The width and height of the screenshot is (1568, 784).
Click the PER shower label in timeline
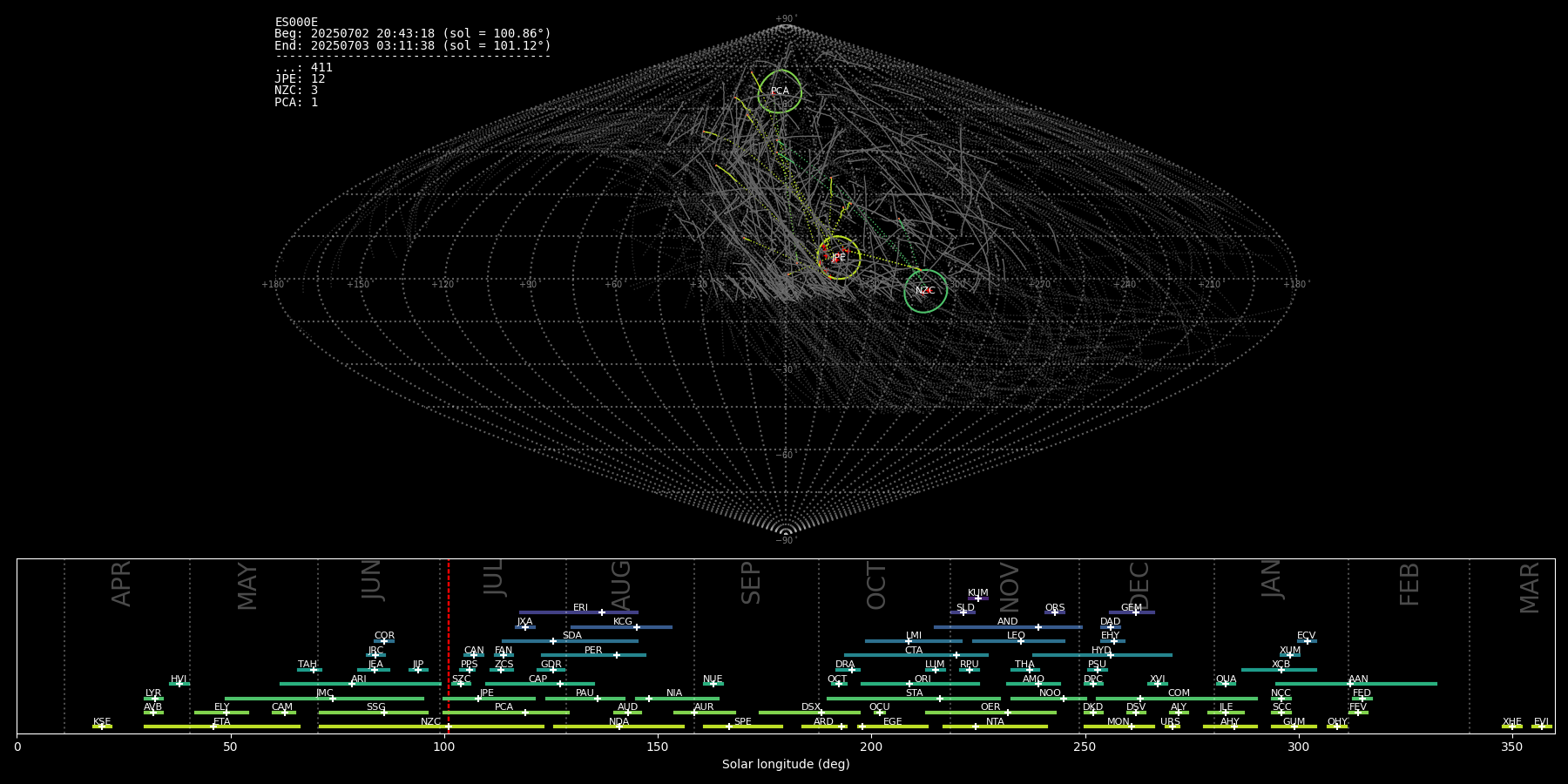(x=593, y=651)
